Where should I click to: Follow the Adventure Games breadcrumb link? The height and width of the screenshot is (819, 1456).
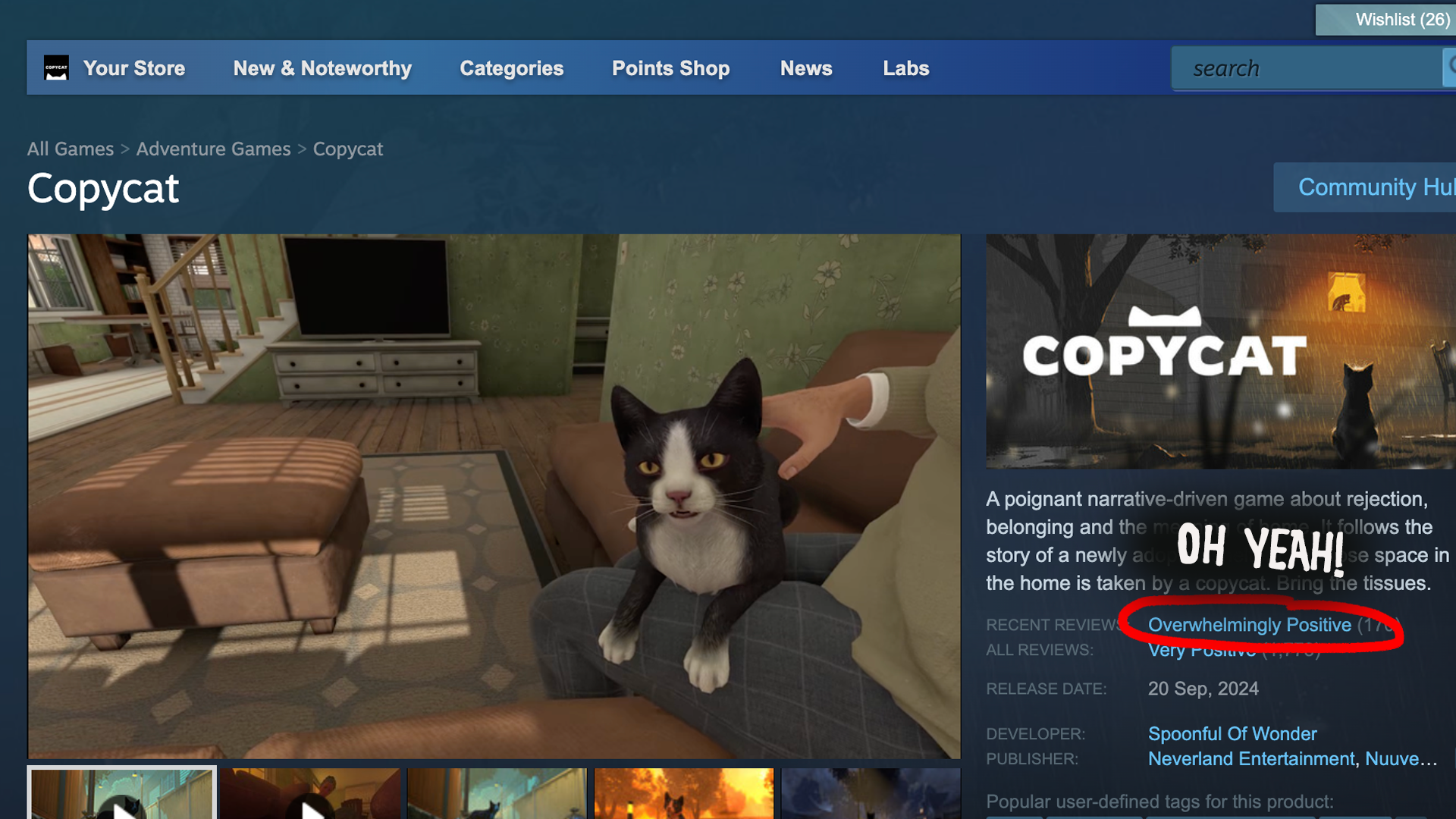(213, 149)
